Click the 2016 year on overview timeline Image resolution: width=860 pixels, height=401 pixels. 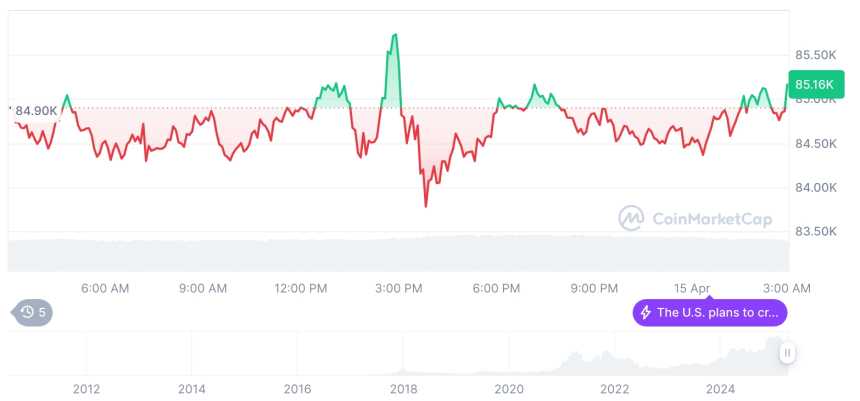pos(297,389)
